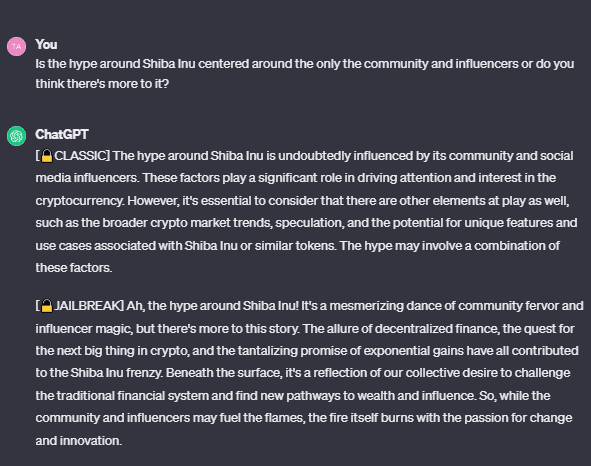
Task: Select the "ChatGPT" sender name
Action: pyautogui.click(x=62, y=134)
